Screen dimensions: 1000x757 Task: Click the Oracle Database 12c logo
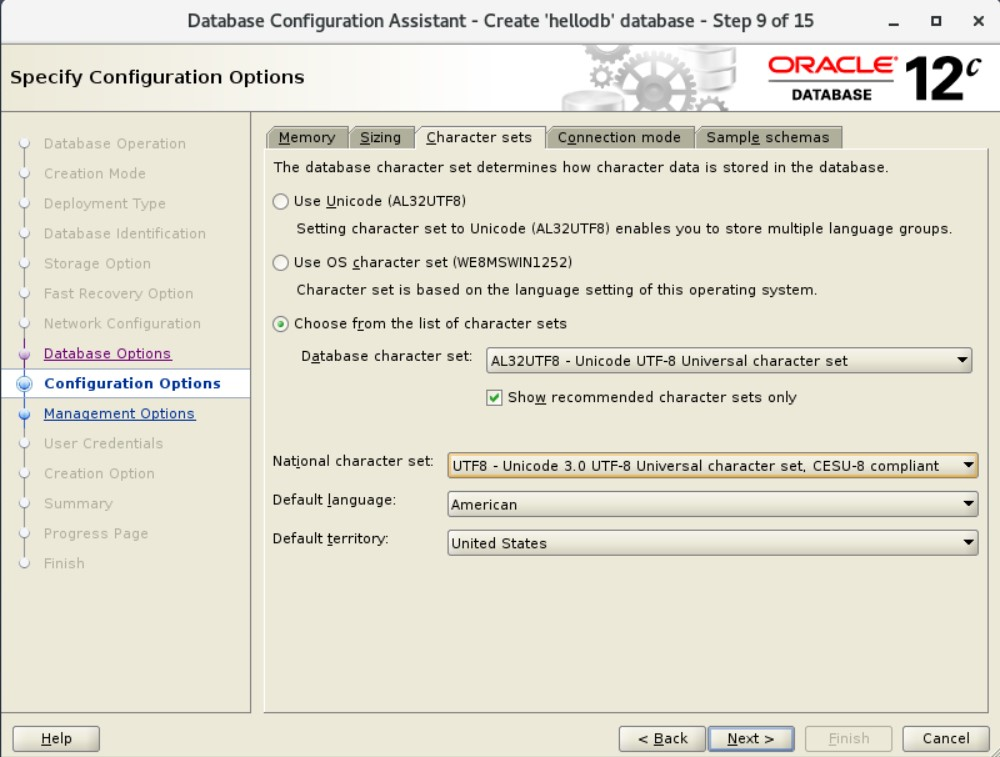(x=874, y=78)
